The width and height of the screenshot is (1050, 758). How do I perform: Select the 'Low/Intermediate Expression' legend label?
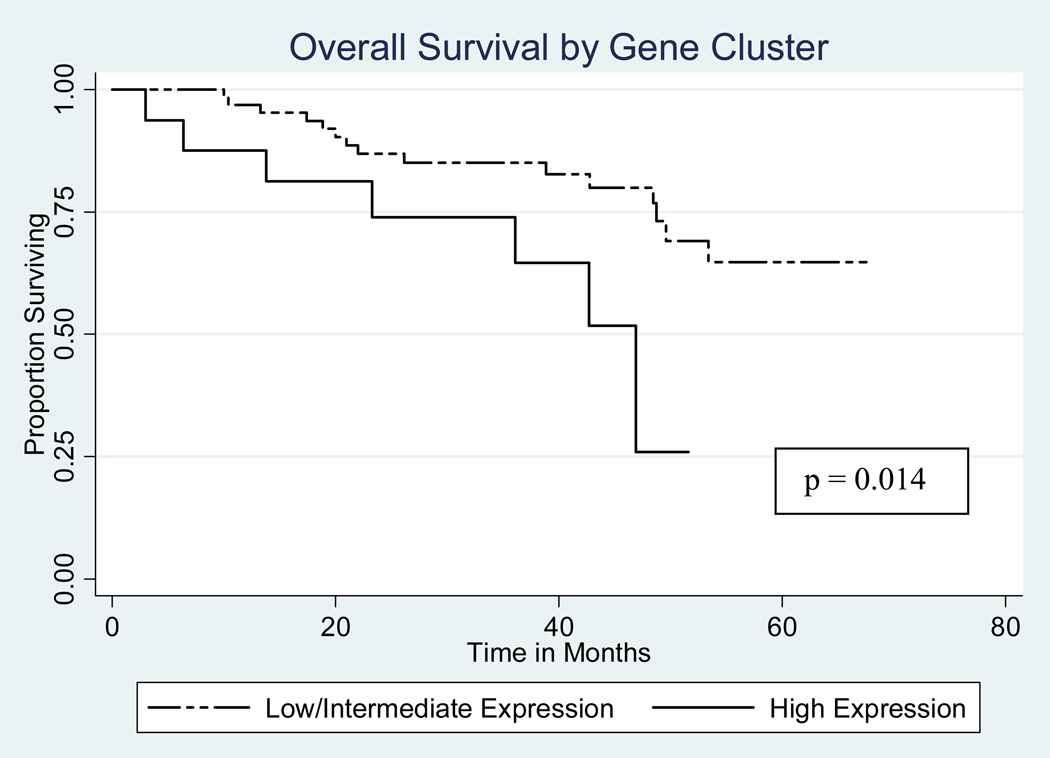439,709
